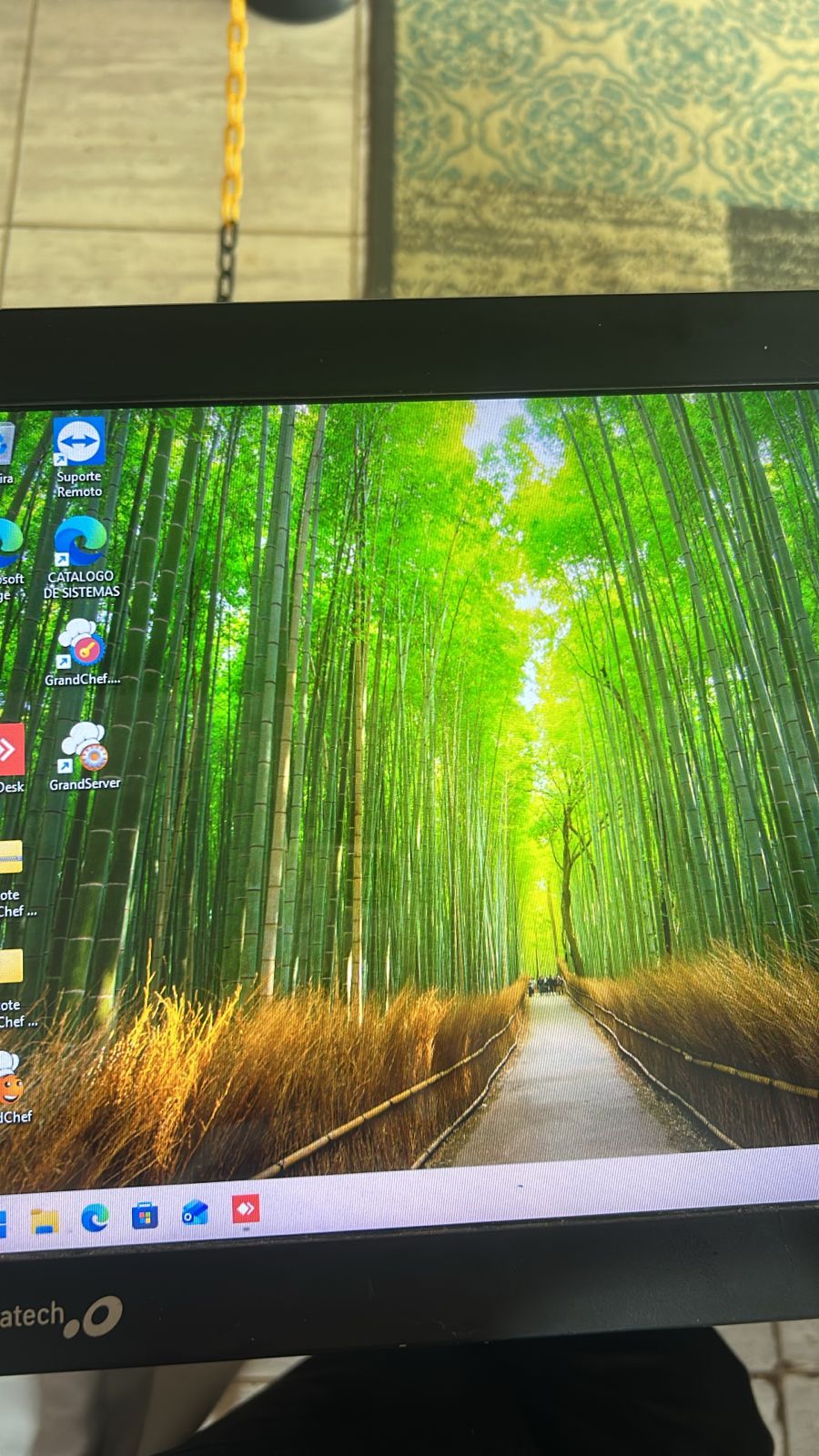Select the Lixeira recycle bin icon
The width and height of the screenshot is (819, 1456).
tap(4, 446)
